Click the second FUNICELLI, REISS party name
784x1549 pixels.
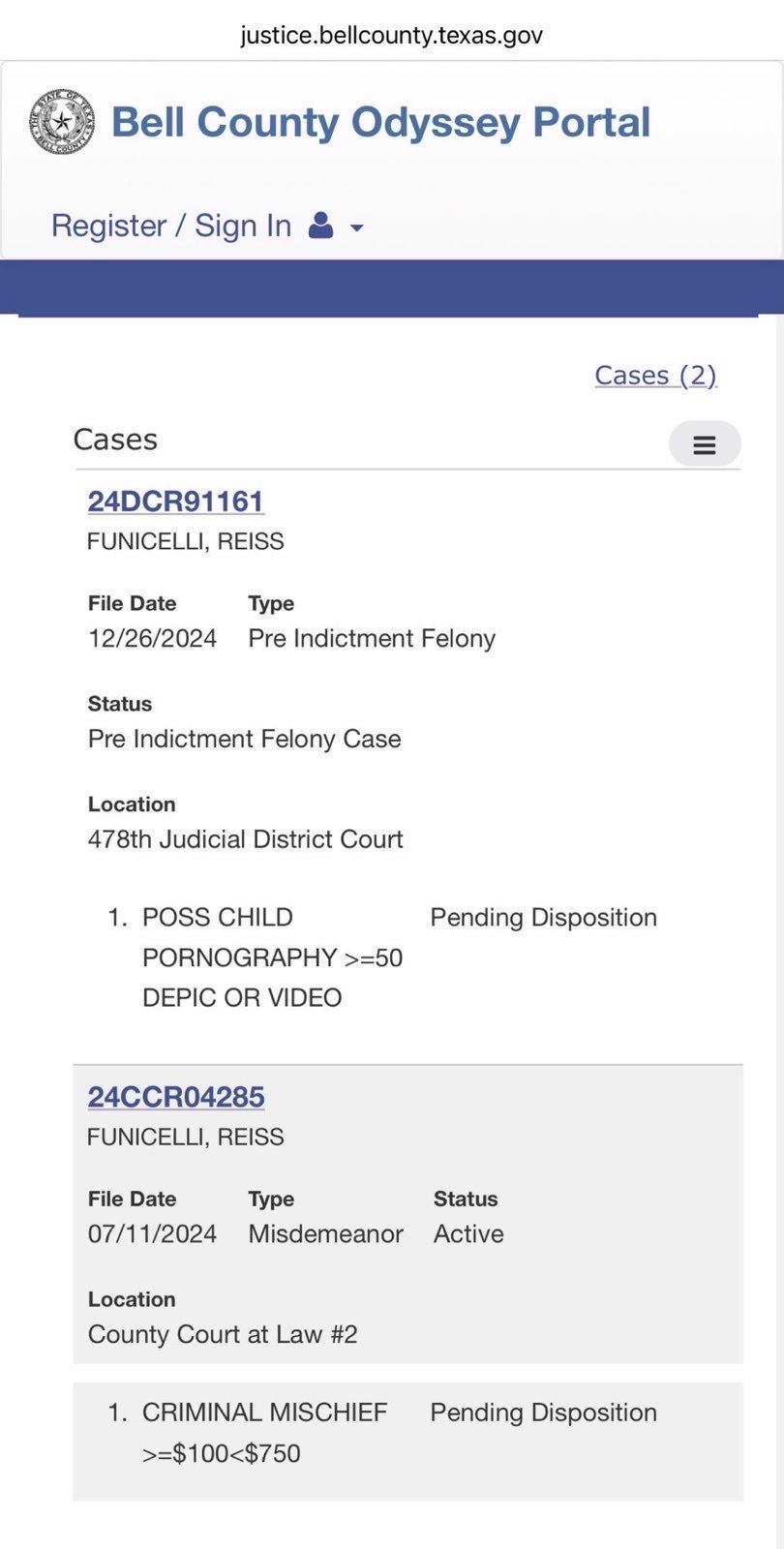(x=186, y=1137)
